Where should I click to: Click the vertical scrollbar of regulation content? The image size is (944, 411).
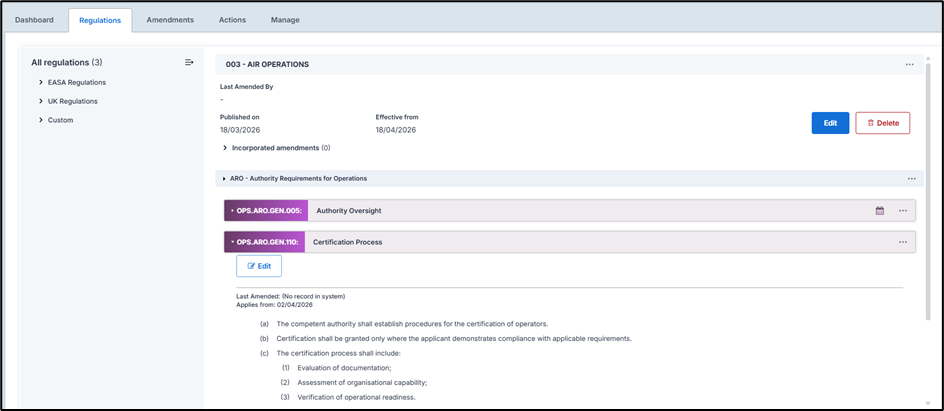pyautogui.click(x=929, y=200)
